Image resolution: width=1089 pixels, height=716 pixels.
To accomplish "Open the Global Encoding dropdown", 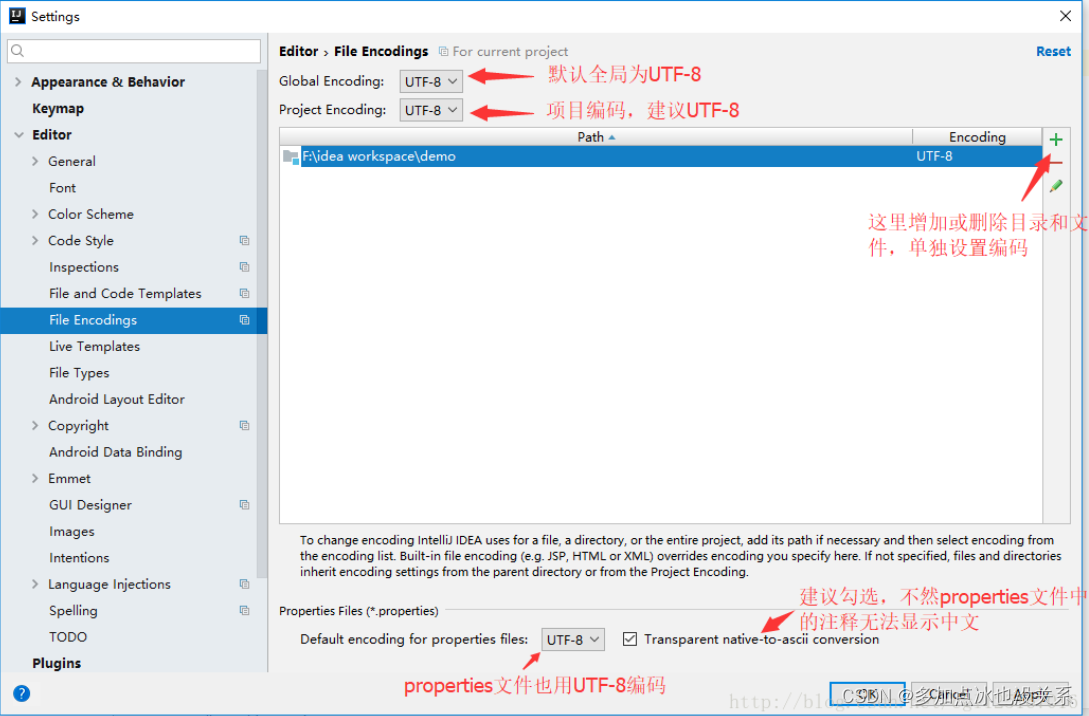I will [431, 81].
